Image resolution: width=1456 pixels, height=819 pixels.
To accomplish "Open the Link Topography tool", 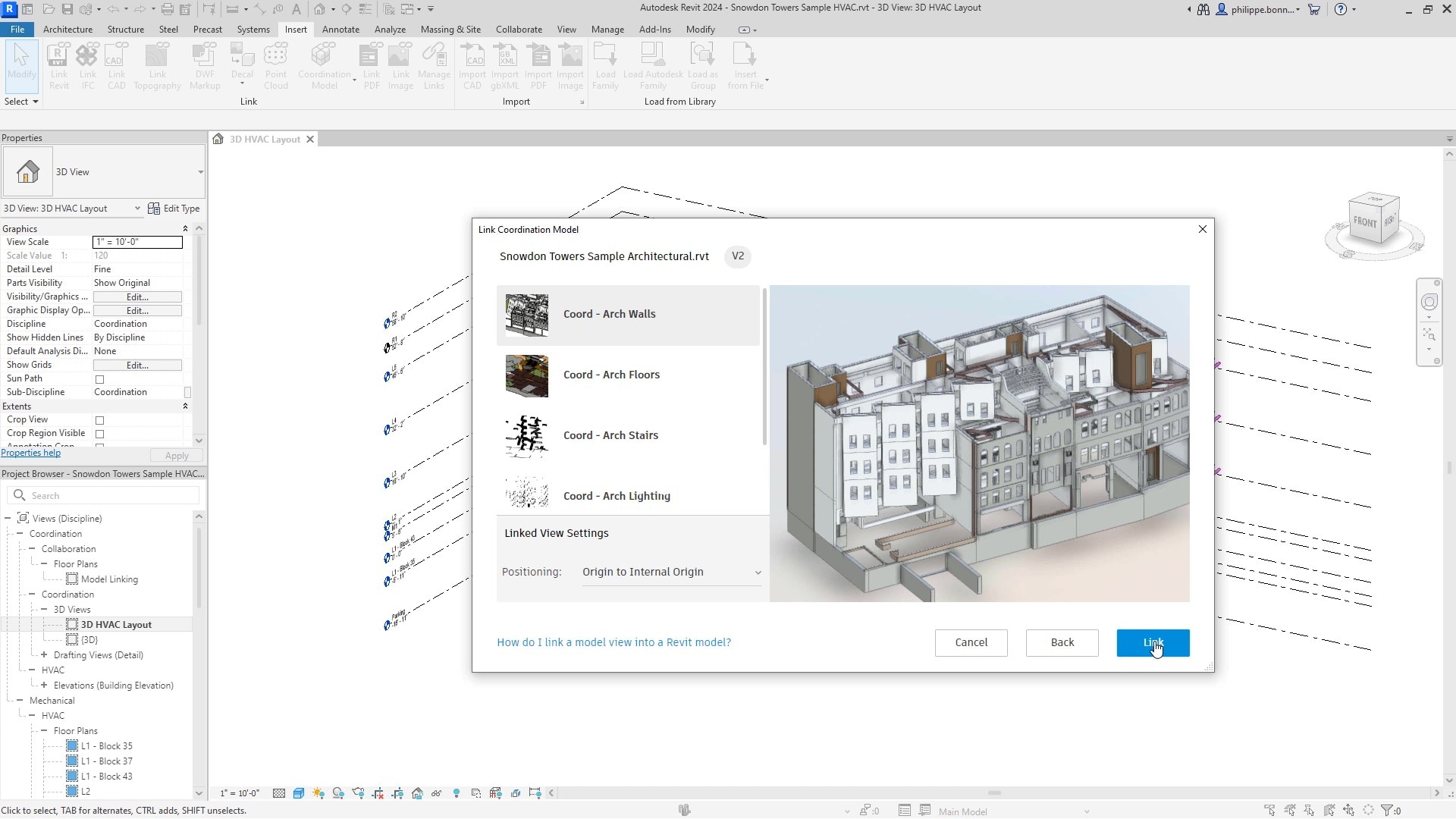I will (x=157, y=66).
